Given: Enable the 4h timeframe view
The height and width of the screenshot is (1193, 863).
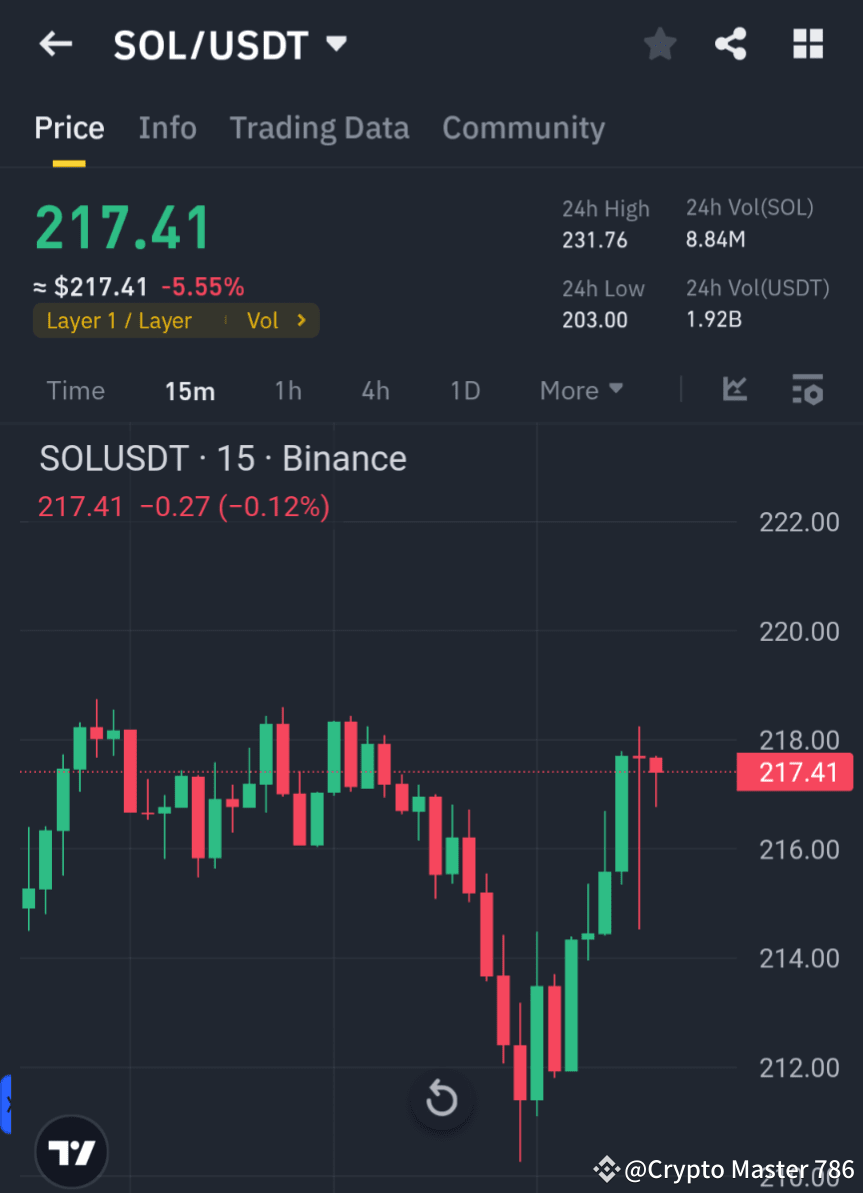Looking at the screenshot, I should pyautogui.click(x=375, y=391).
